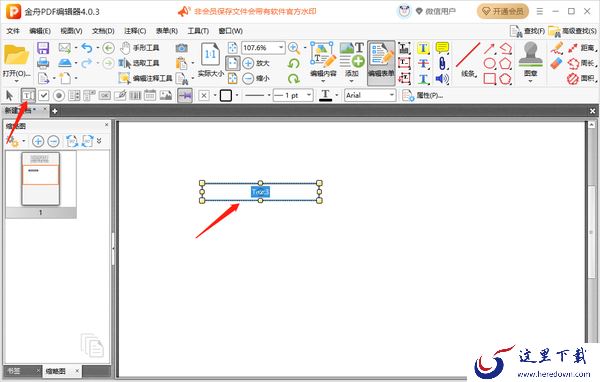Click the speaker sound annotation icon
The image size is (600, 382).
pos(442,79)
